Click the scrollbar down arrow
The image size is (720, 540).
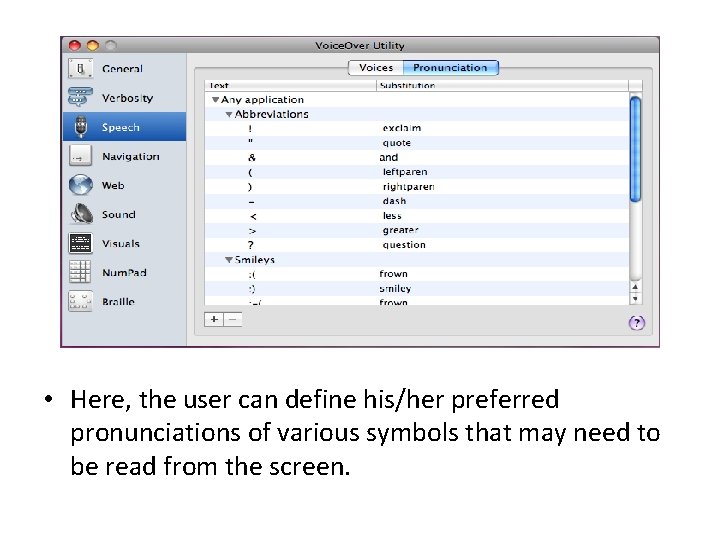click(x=635, y=298)
